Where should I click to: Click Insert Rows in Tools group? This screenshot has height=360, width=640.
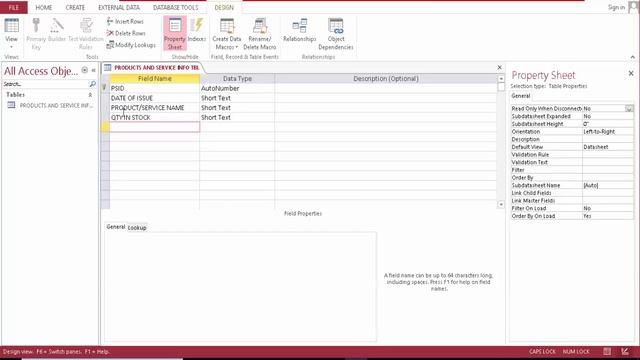point(125,21)
